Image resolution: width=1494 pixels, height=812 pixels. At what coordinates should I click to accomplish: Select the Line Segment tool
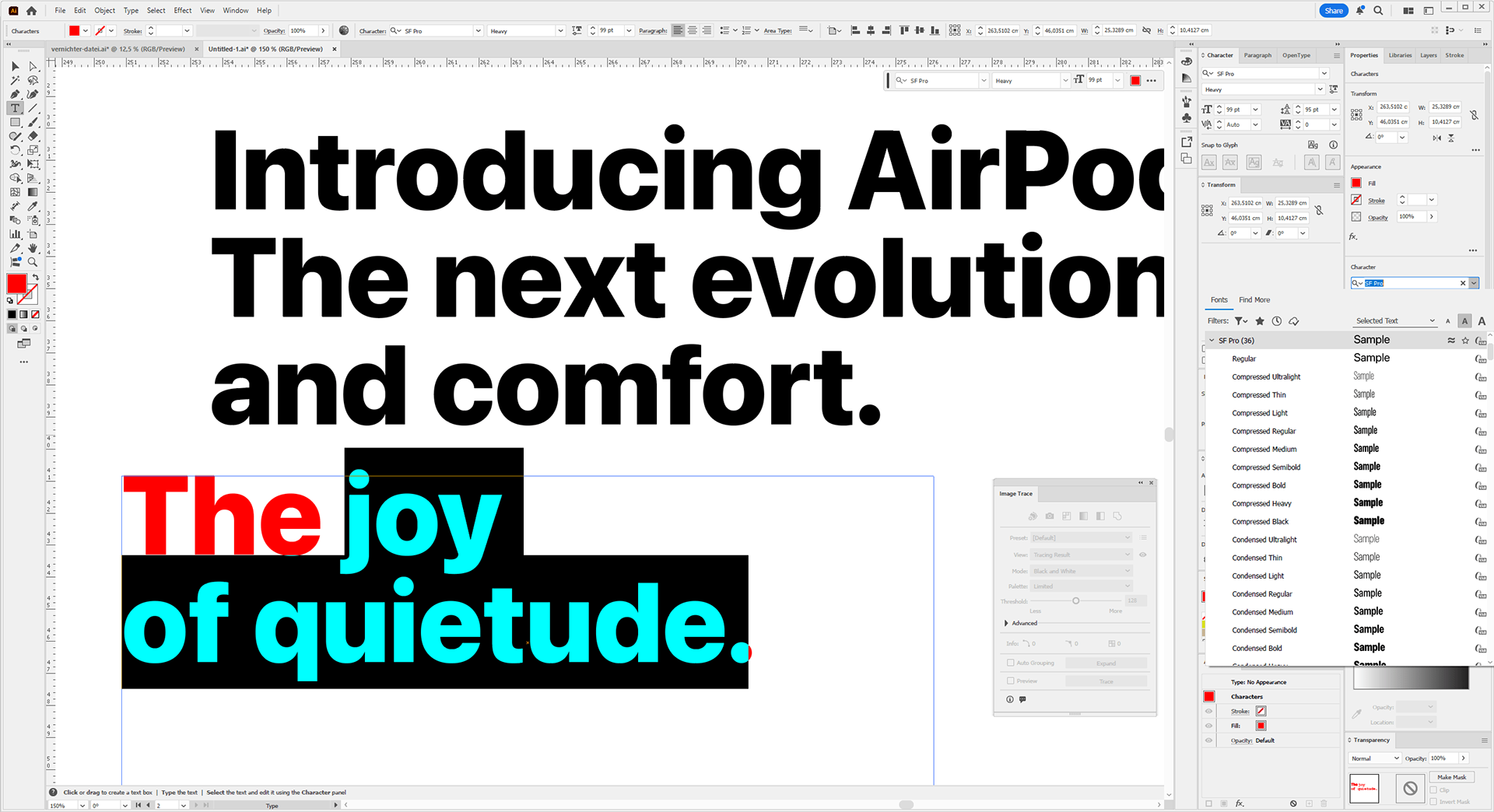[33, 108]
